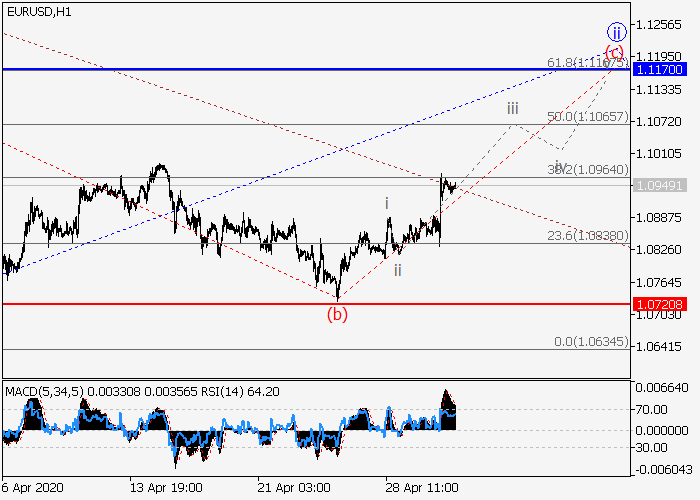Select the red (b) wave label

pos(338,315)
